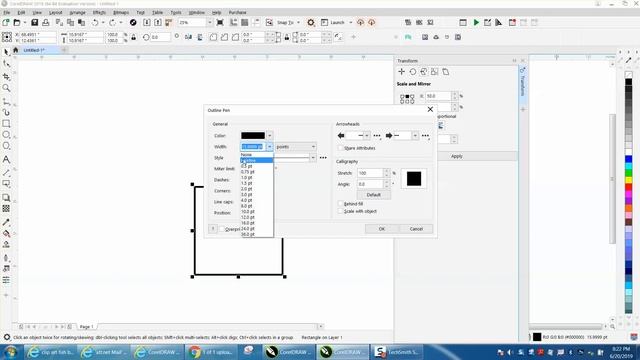Select the Freehand tool
640x360 pixels.
[x=6, y=101]
